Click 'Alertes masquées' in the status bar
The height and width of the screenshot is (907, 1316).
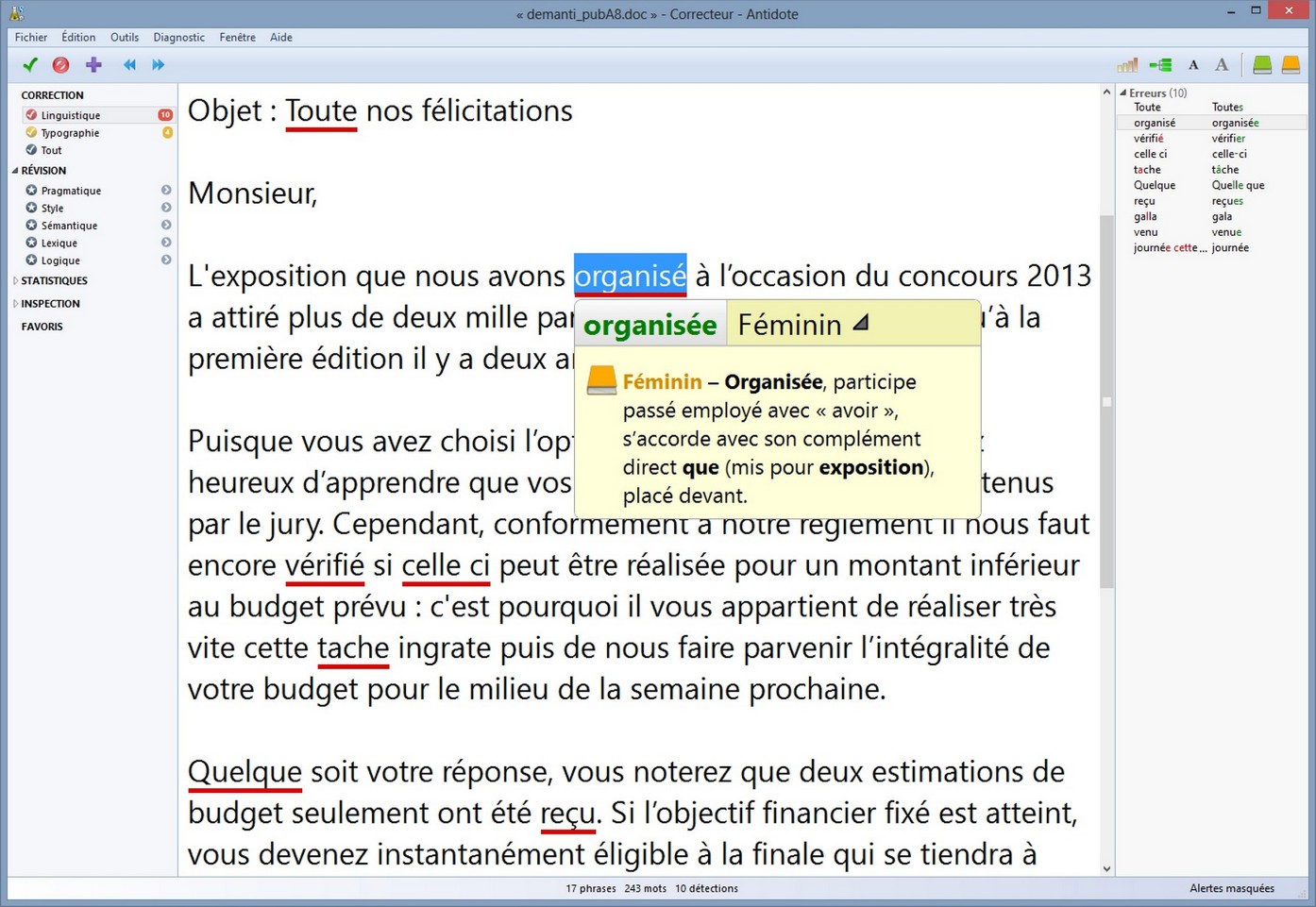click(x=1232, y=888)
